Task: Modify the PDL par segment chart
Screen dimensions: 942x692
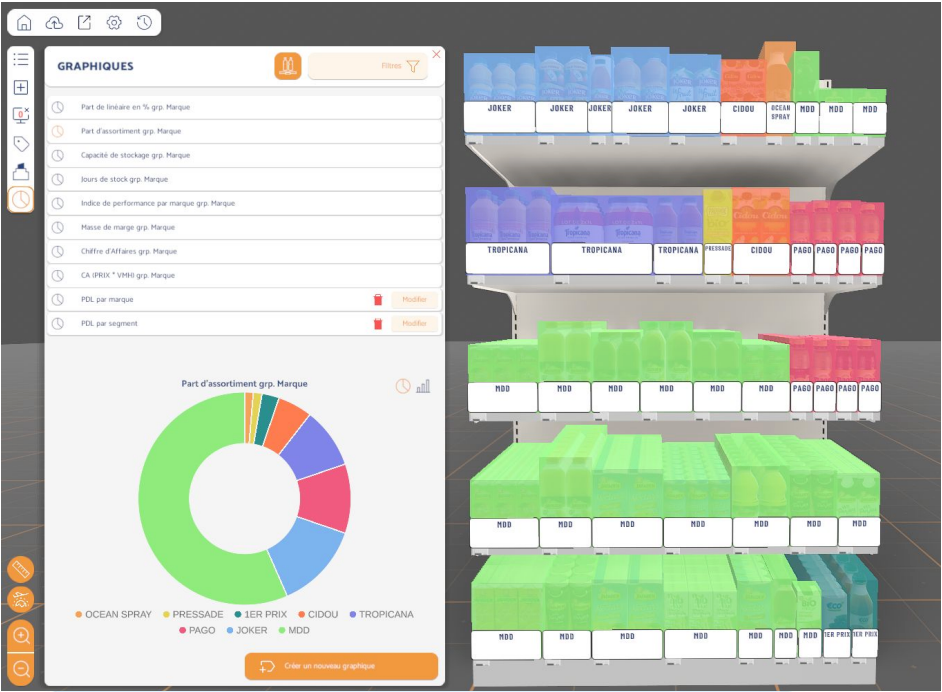Action: (x=415, y=323)
